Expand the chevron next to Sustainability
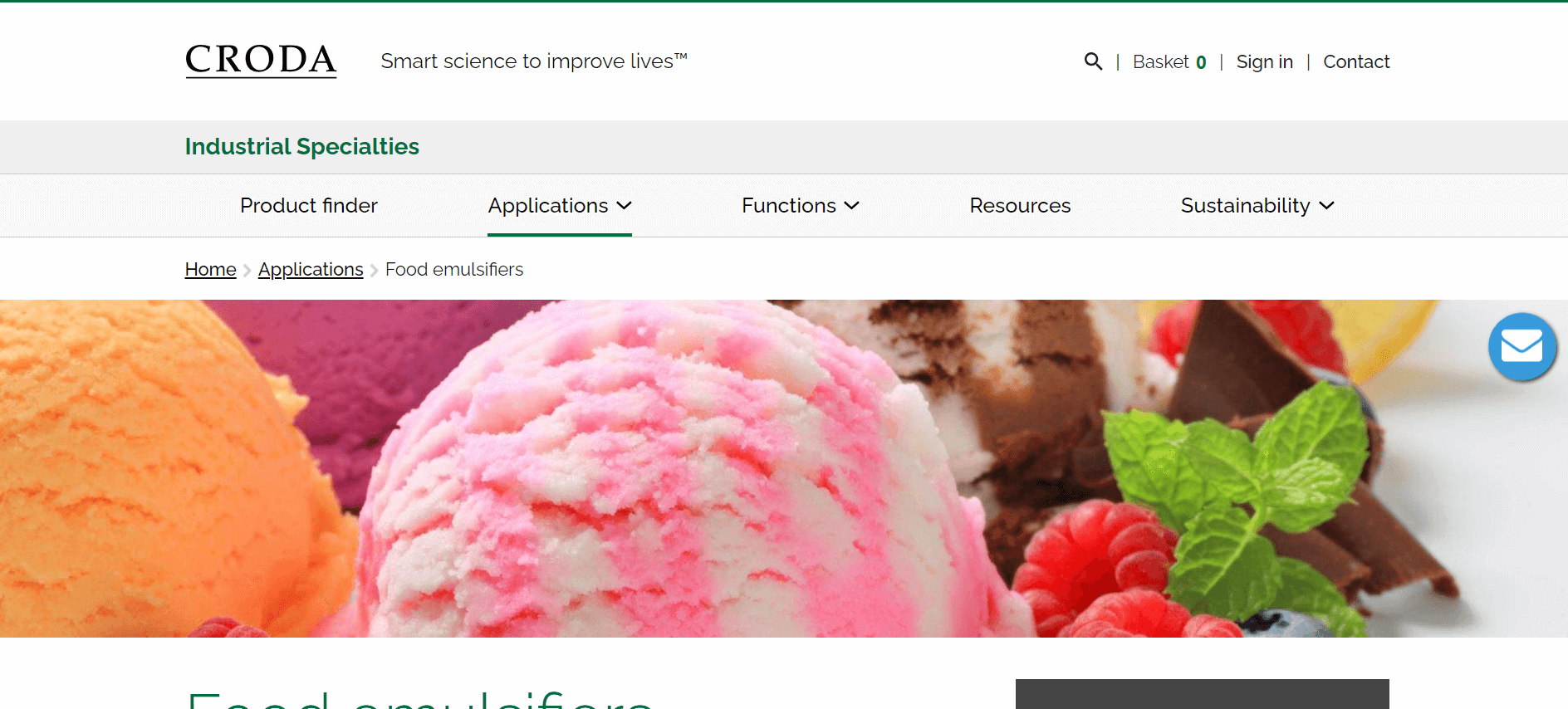 [x=1327, y=206]
